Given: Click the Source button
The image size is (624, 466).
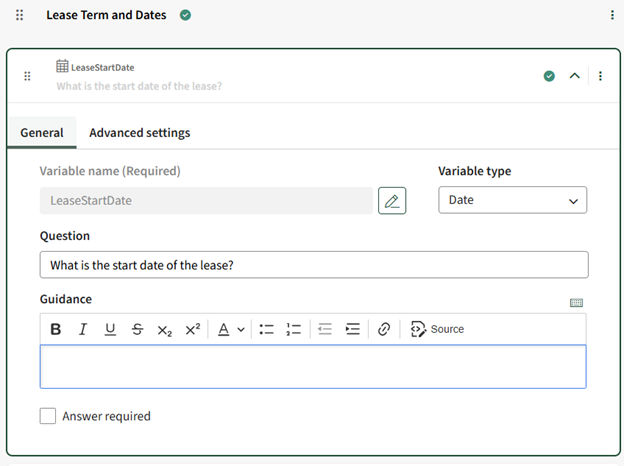Looking at the screenshot, I should (x=438, y=329).
